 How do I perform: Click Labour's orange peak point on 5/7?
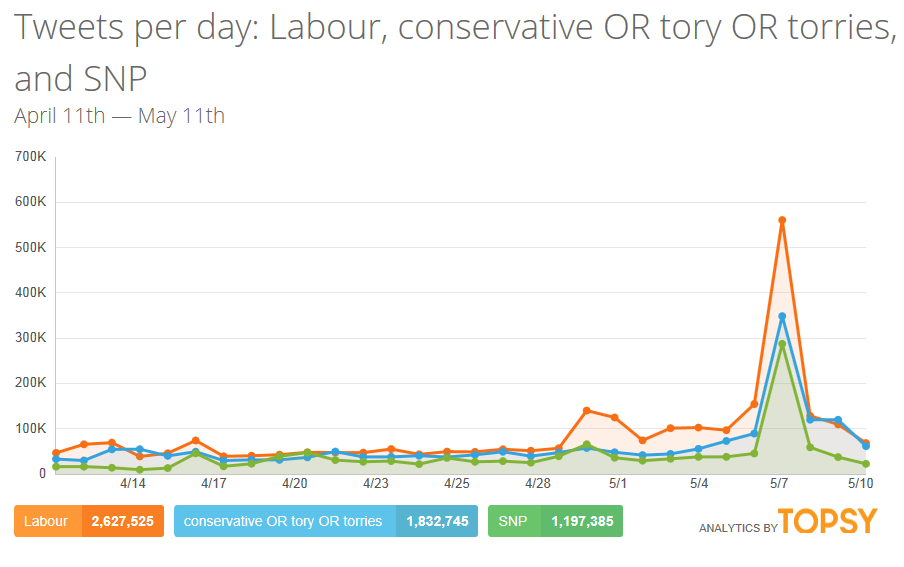pos(782,220)
